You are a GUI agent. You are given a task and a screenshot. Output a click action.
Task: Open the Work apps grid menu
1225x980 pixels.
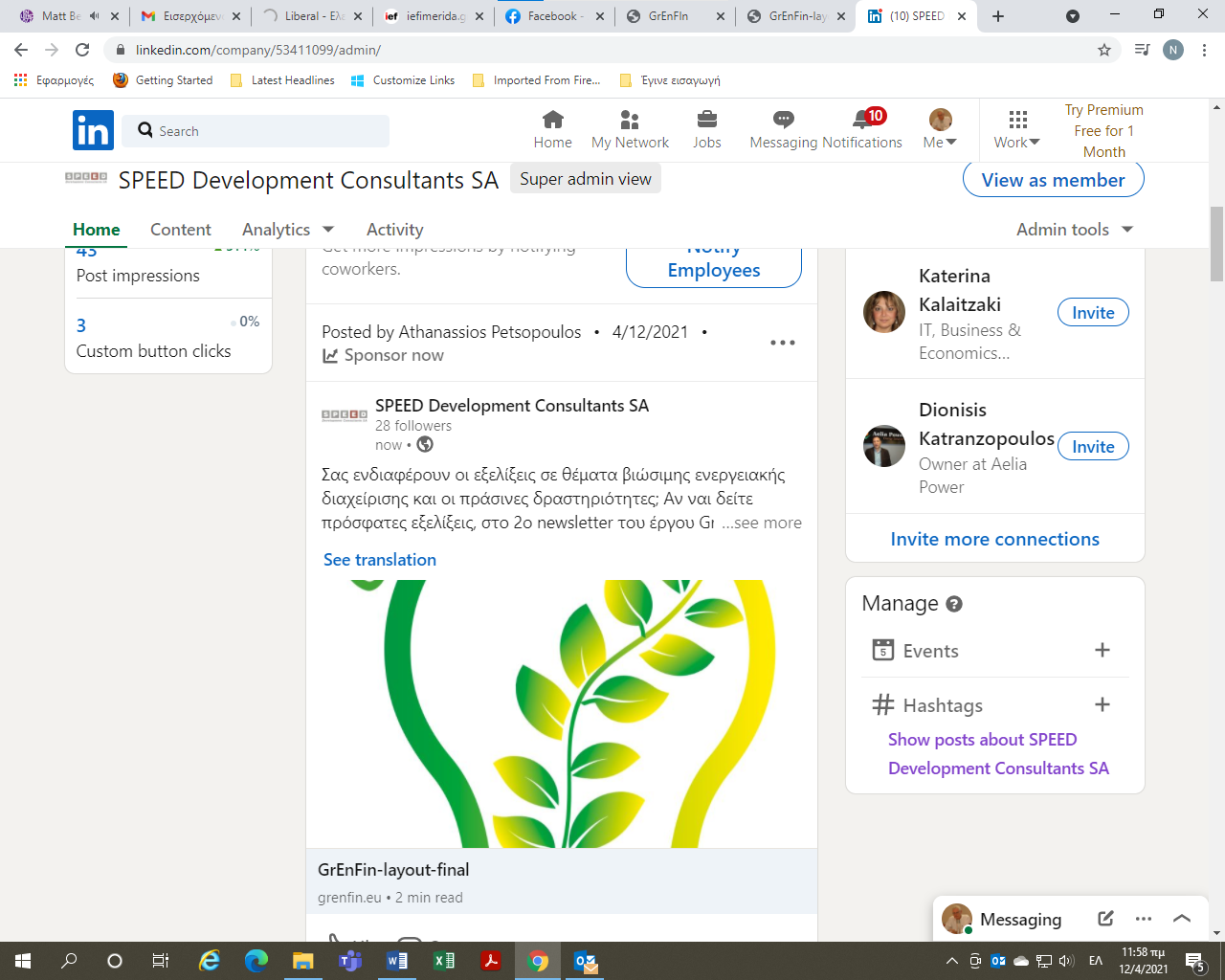[1017, 130]
